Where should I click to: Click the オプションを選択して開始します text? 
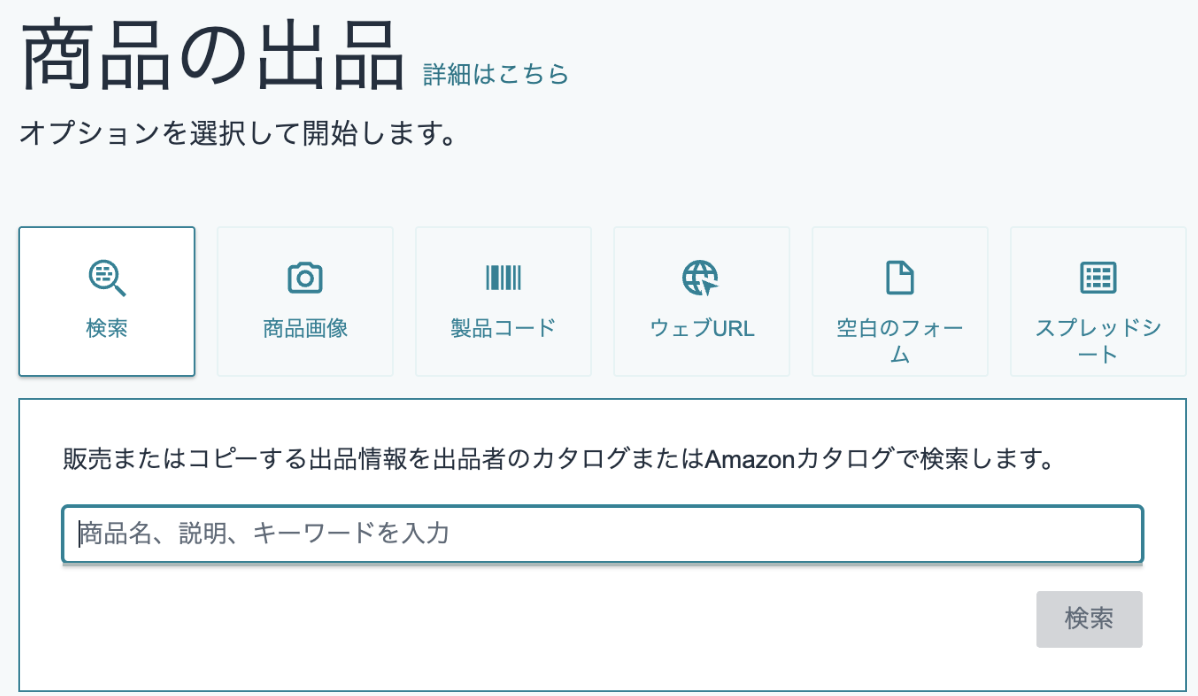[238, 134]
